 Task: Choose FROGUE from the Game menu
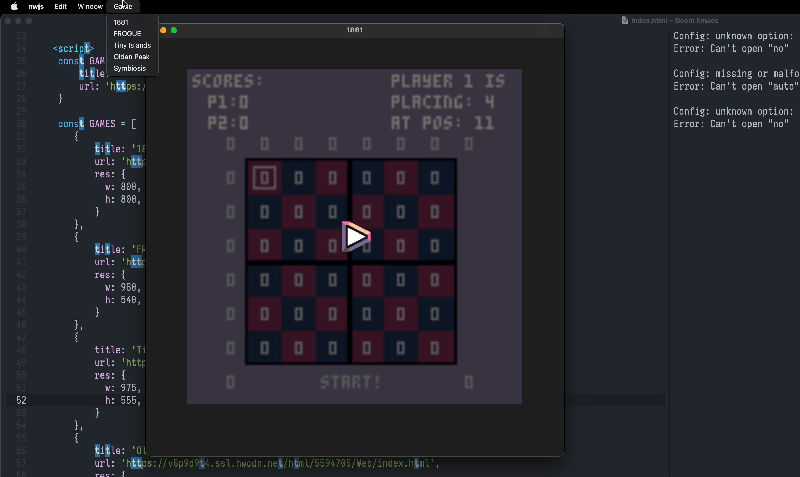point(127,34)
